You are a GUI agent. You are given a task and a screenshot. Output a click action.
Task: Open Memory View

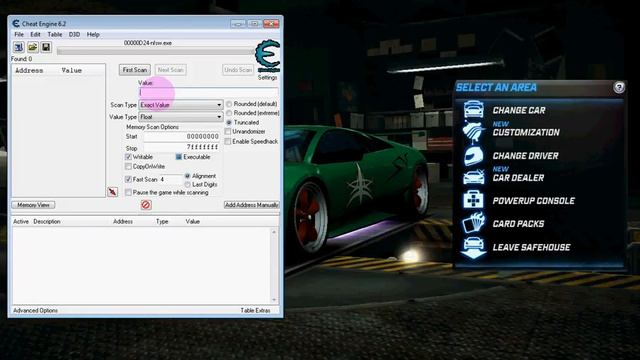point(33,205)
